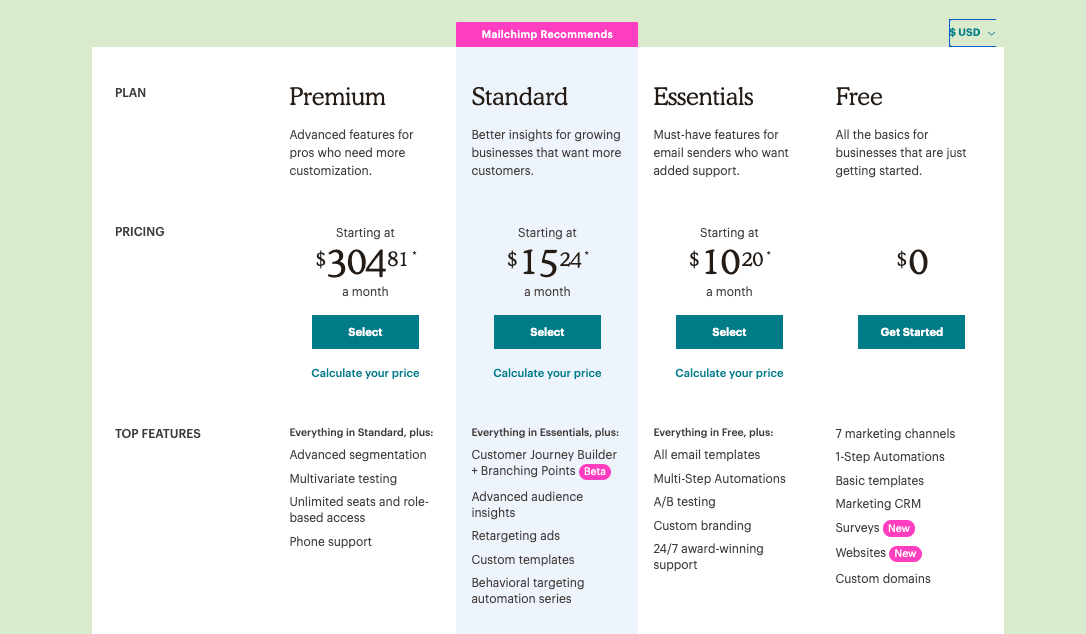
Task: Click the Free plan heading
Action: (x=859, y=97)
